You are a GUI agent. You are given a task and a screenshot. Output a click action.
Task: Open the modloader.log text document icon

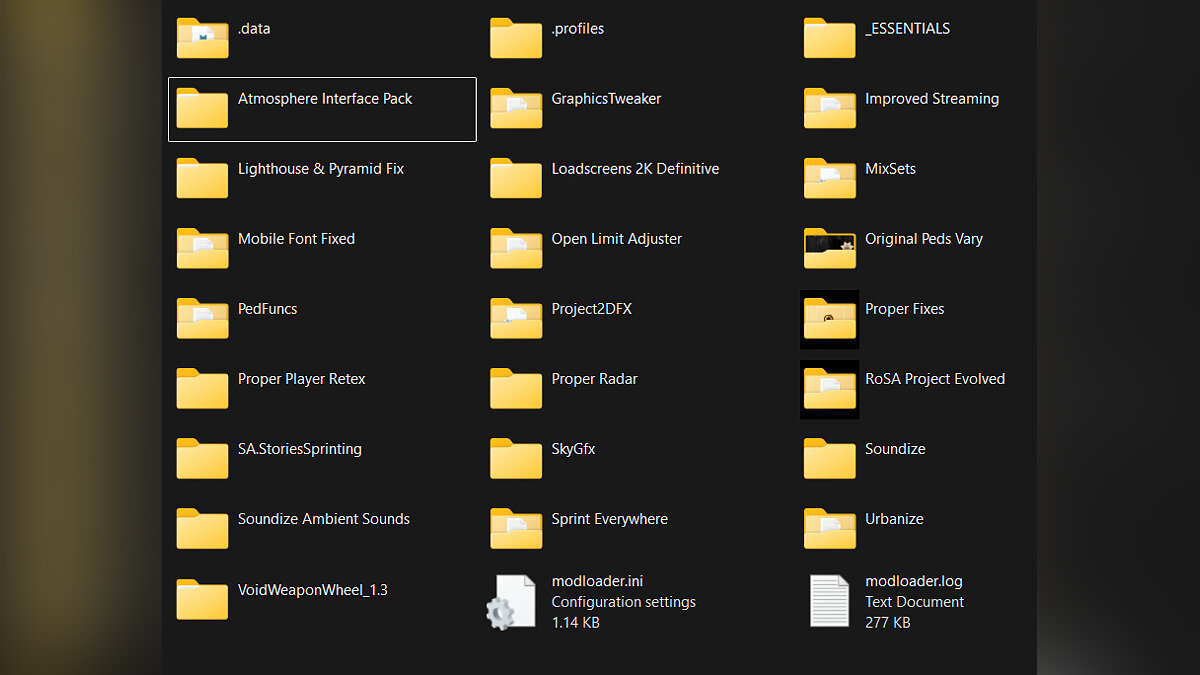829,601
